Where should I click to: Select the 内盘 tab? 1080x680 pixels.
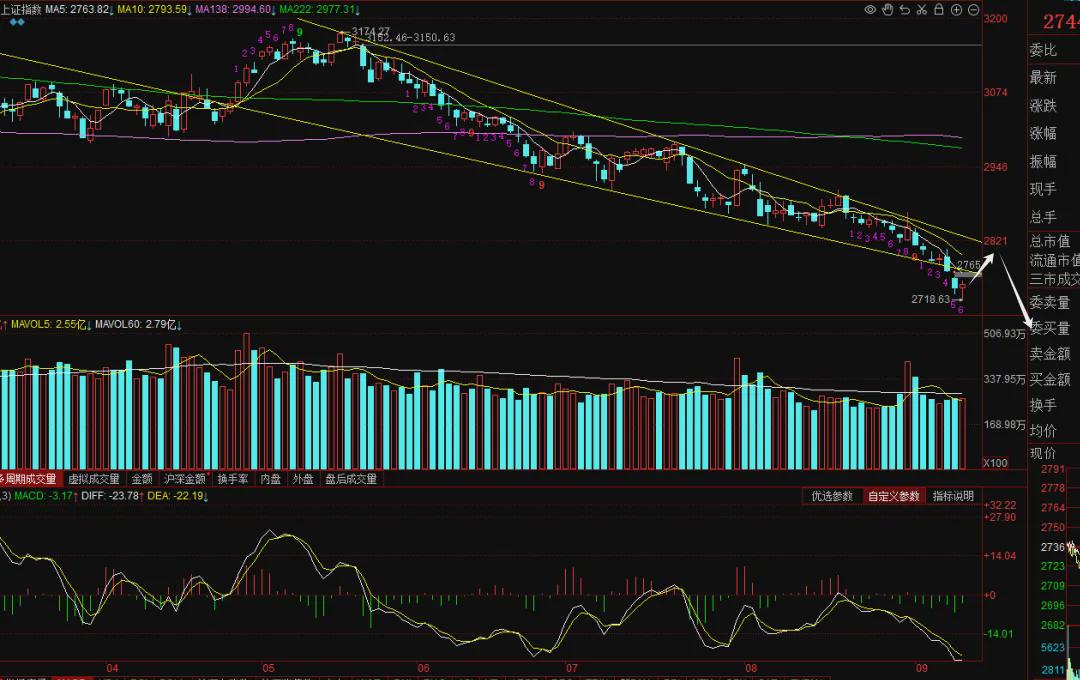tap(271, 478)
